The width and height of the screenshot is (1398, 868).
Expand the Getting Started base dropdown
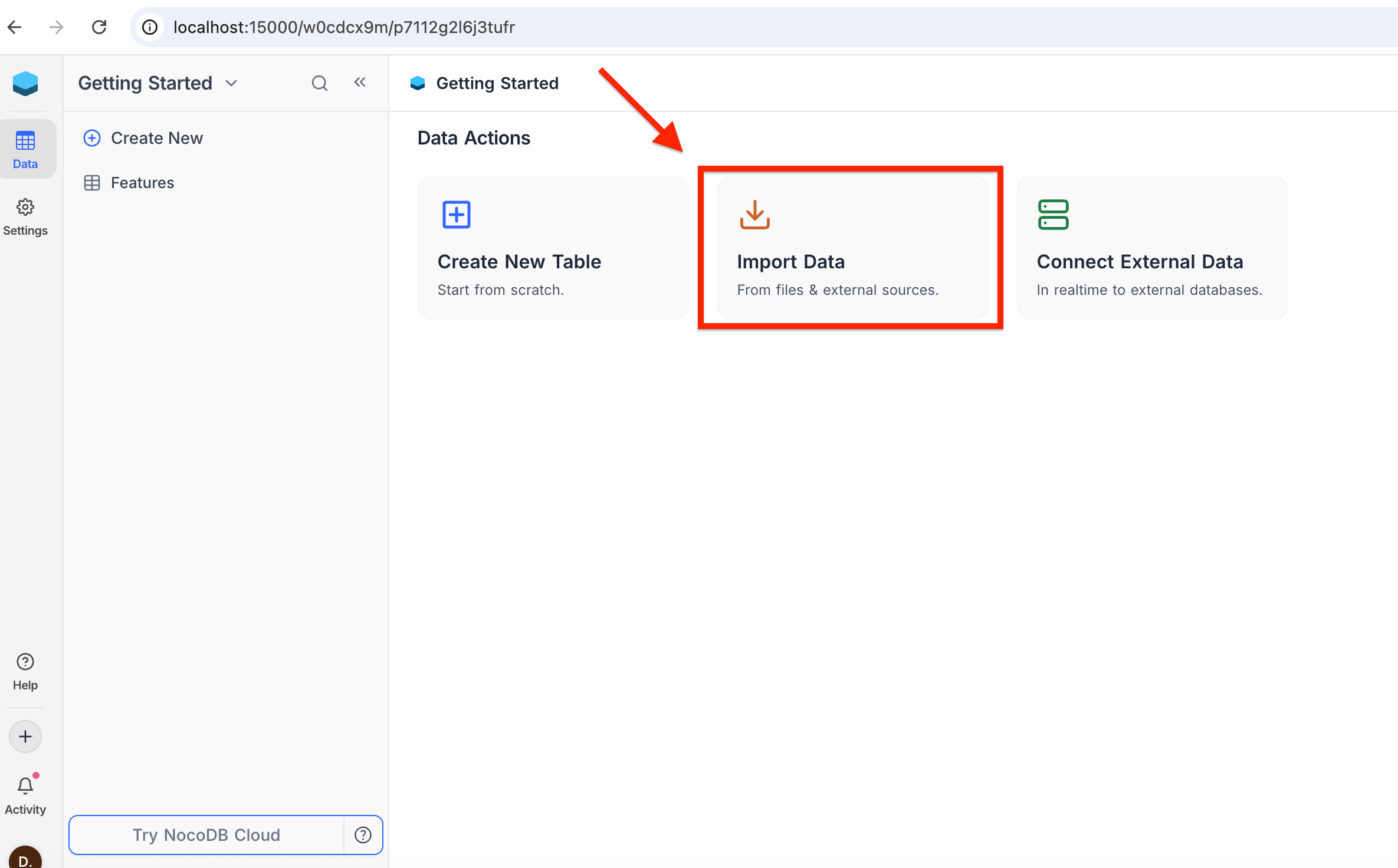tap(231, 83)
